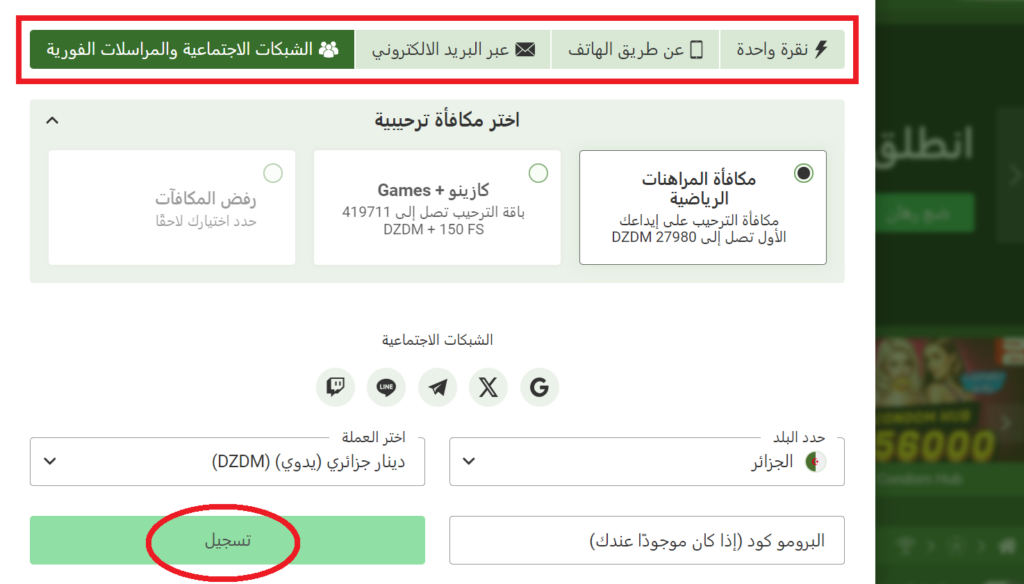
Task: Click the envelope icon on the email tab
Action: pos(525,47)
